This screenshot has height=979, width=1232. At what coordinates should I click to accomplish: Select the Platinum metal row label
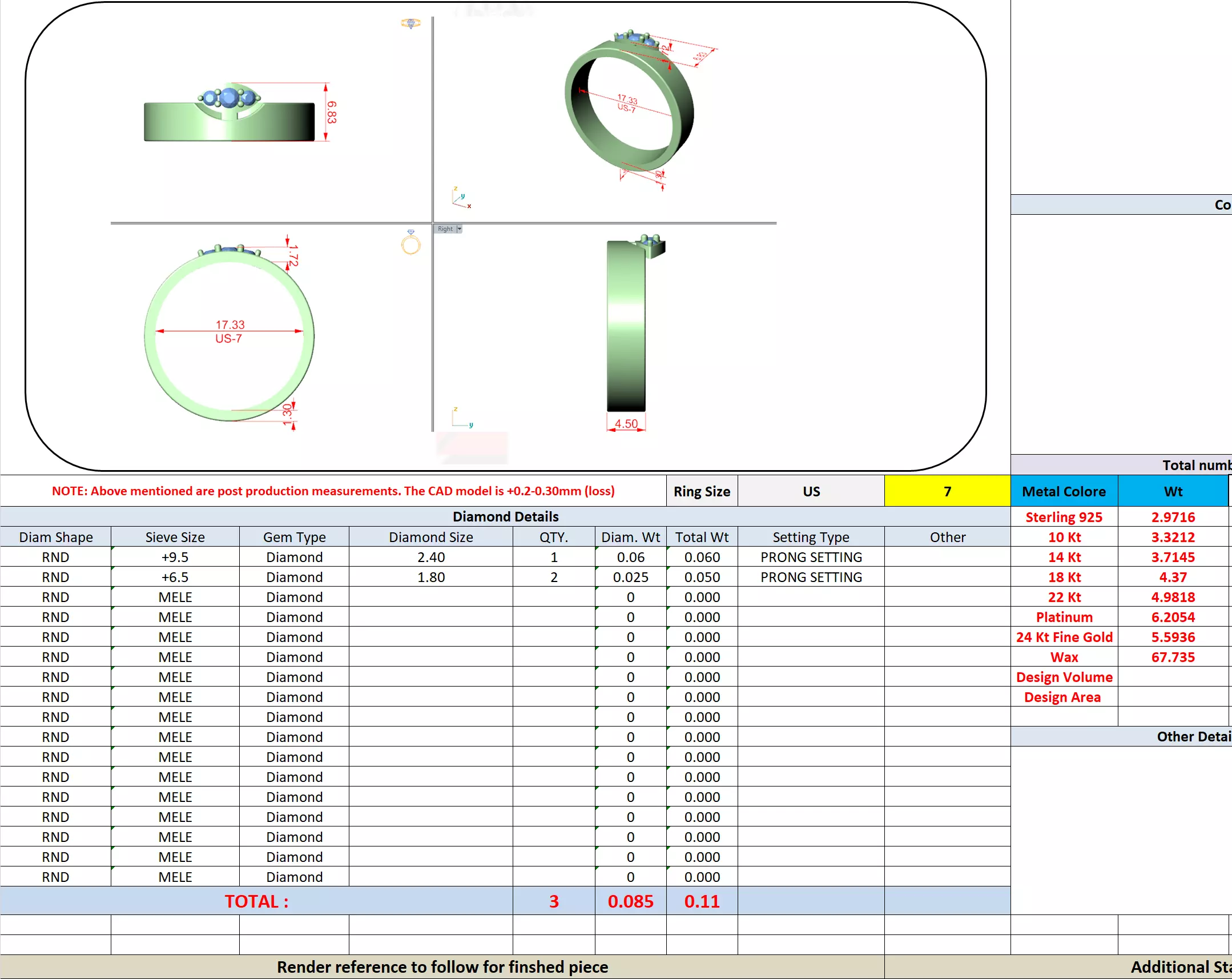[x=1064, y=617]
